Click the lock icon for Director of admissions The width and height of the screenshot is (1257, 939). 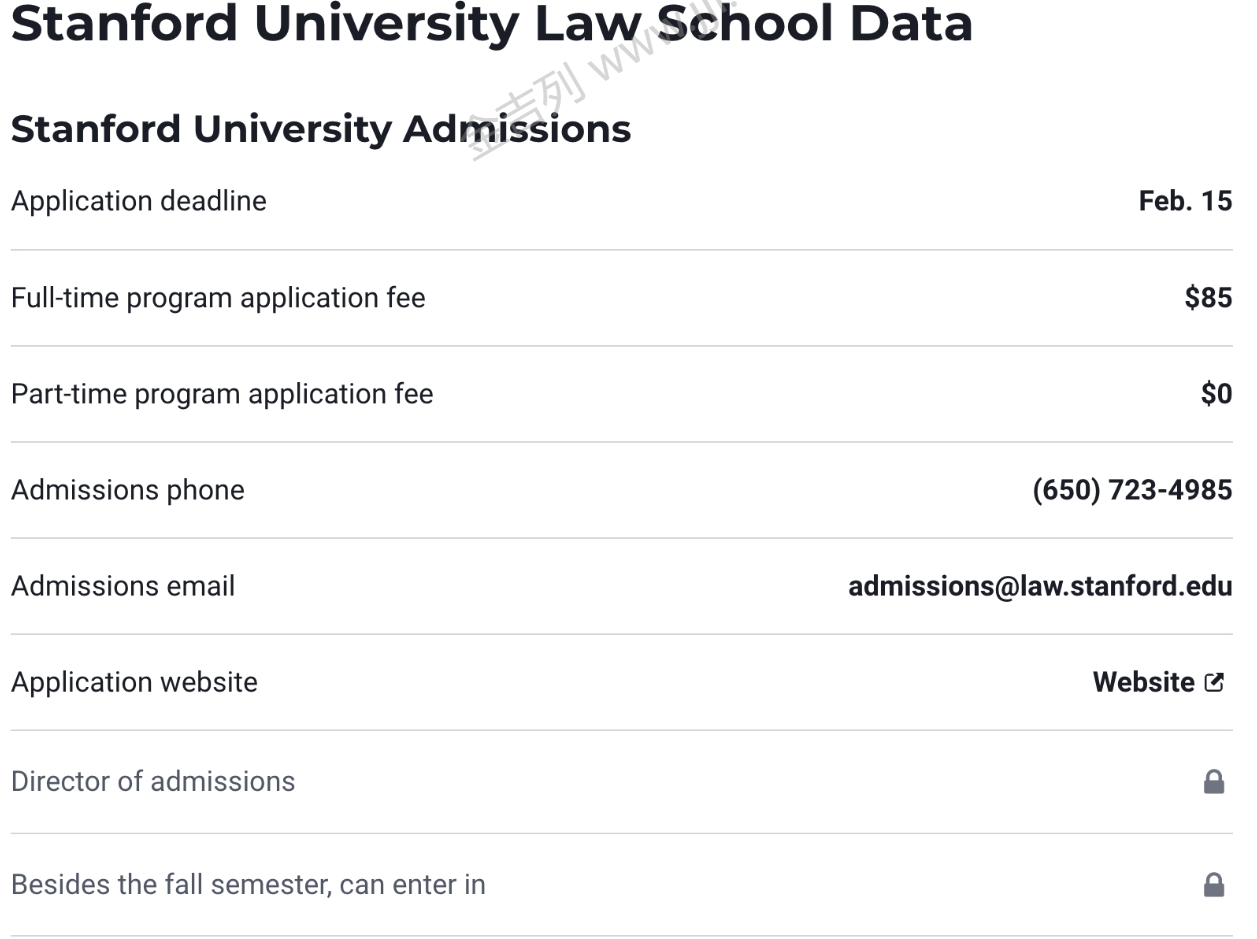tap(1213, 781)
